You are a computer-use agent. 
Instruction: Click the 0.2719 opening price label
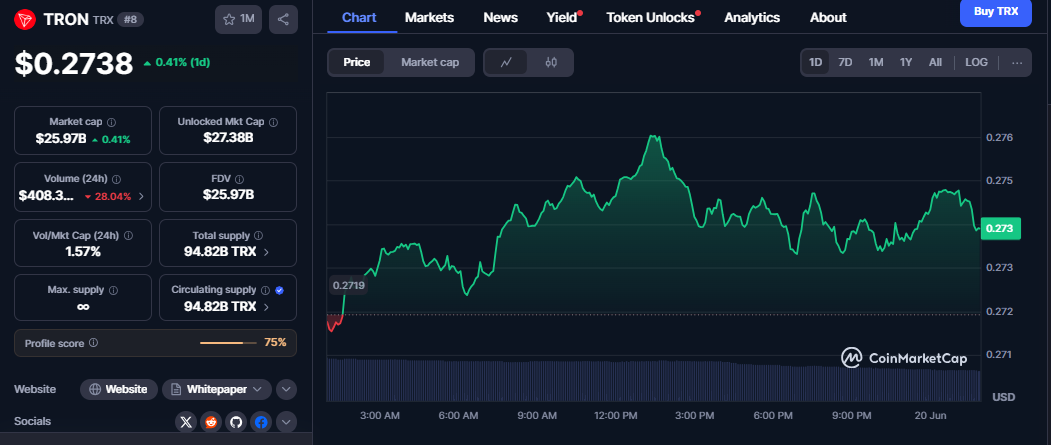pyautogui.click(x=347, y=285)
